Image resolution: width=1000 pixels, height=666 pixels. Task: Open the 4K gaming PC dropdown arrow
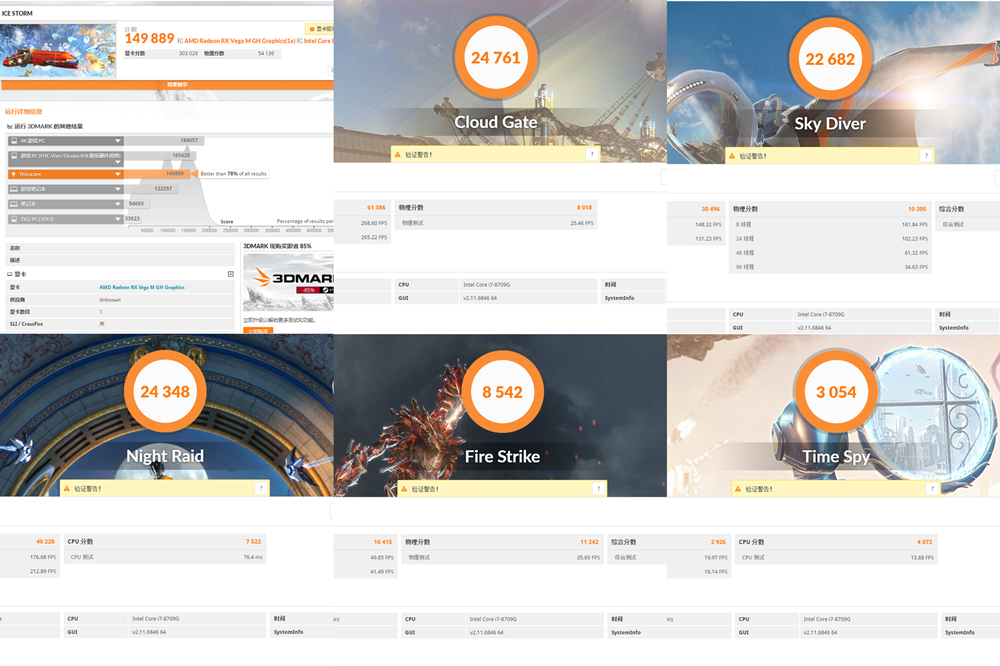[x=118, y=141]
